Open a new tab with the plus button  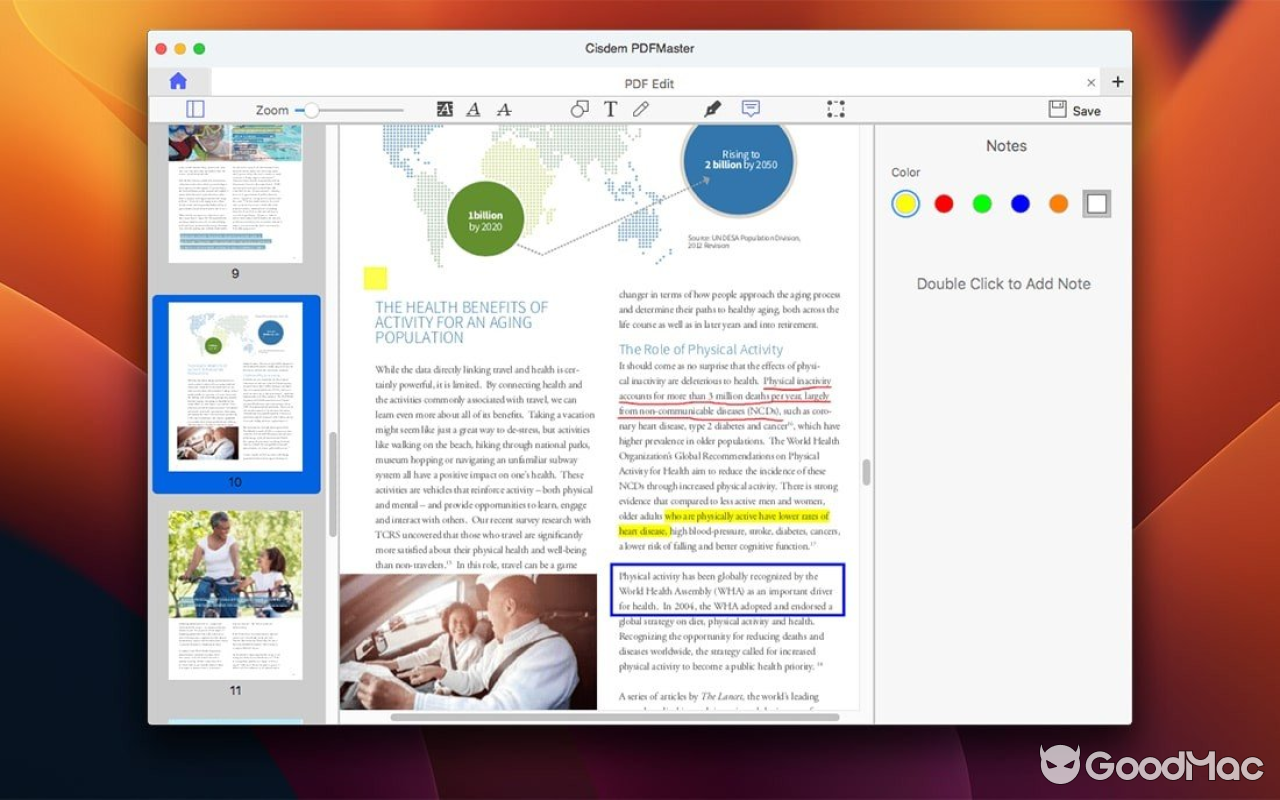(x=1117, y=81)
